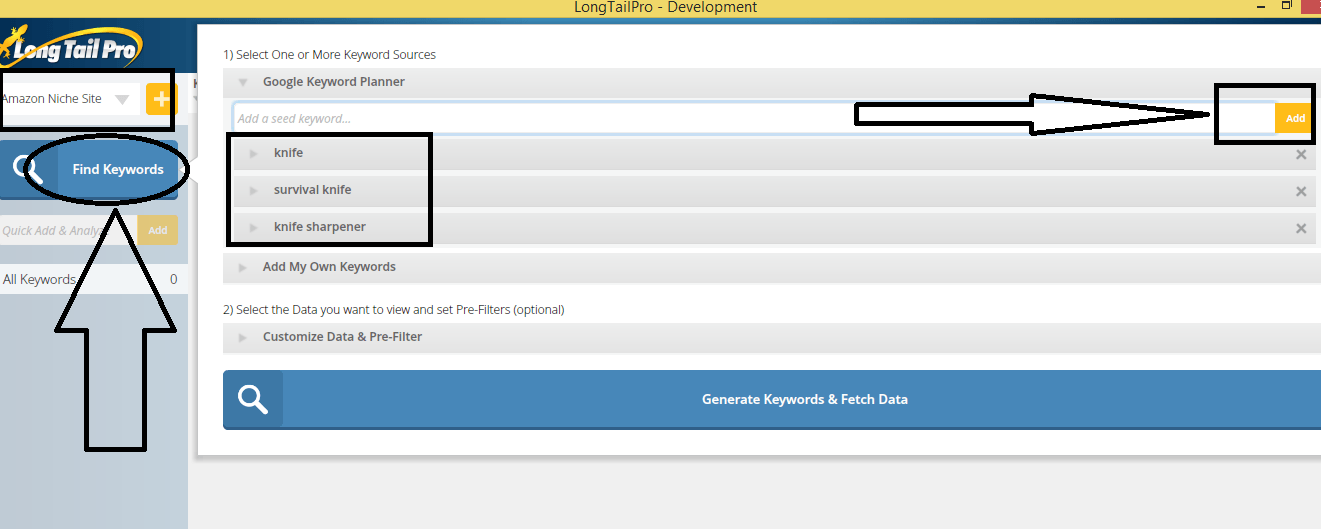
Task: Add a new project with the plus button
Action: coord(159,99)
